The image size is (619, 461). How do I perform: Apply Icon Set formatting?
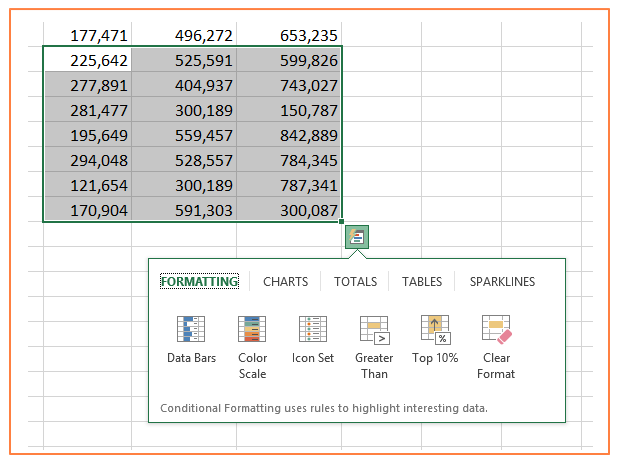[313, 340]
